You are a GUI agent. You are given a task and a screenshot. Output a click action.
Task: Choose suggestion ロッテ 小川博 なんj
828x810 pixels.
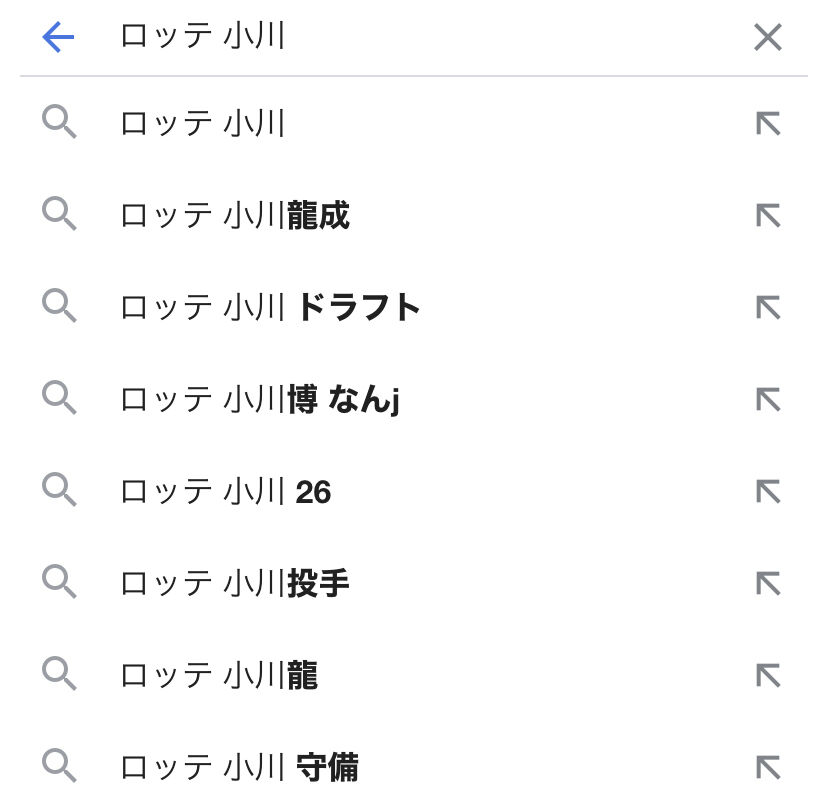[x=414, y=399]
